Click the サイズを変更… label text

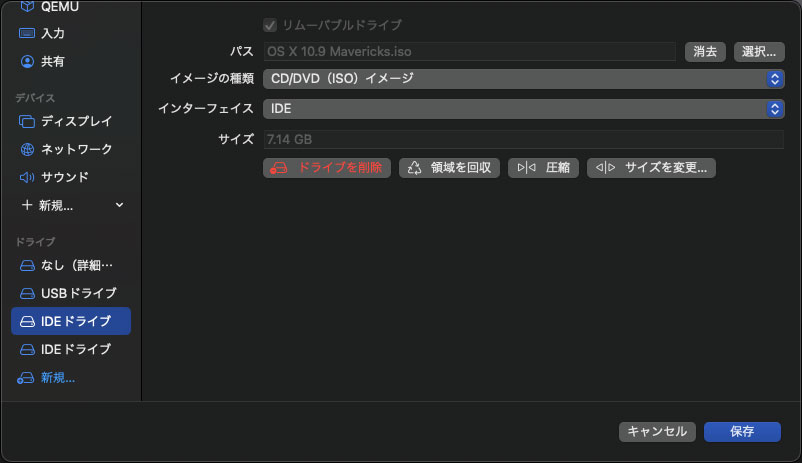(x=665, y=168)
